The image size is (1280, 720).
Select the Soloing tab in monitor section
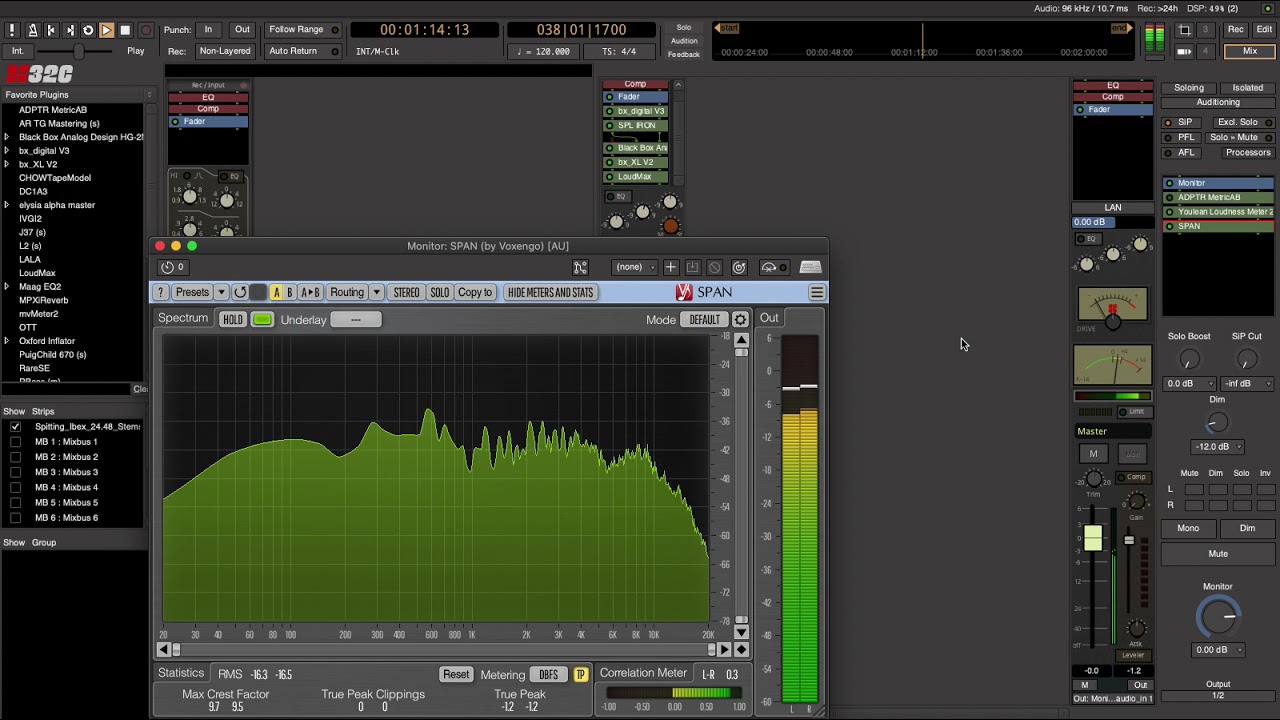coord(1189,88)
